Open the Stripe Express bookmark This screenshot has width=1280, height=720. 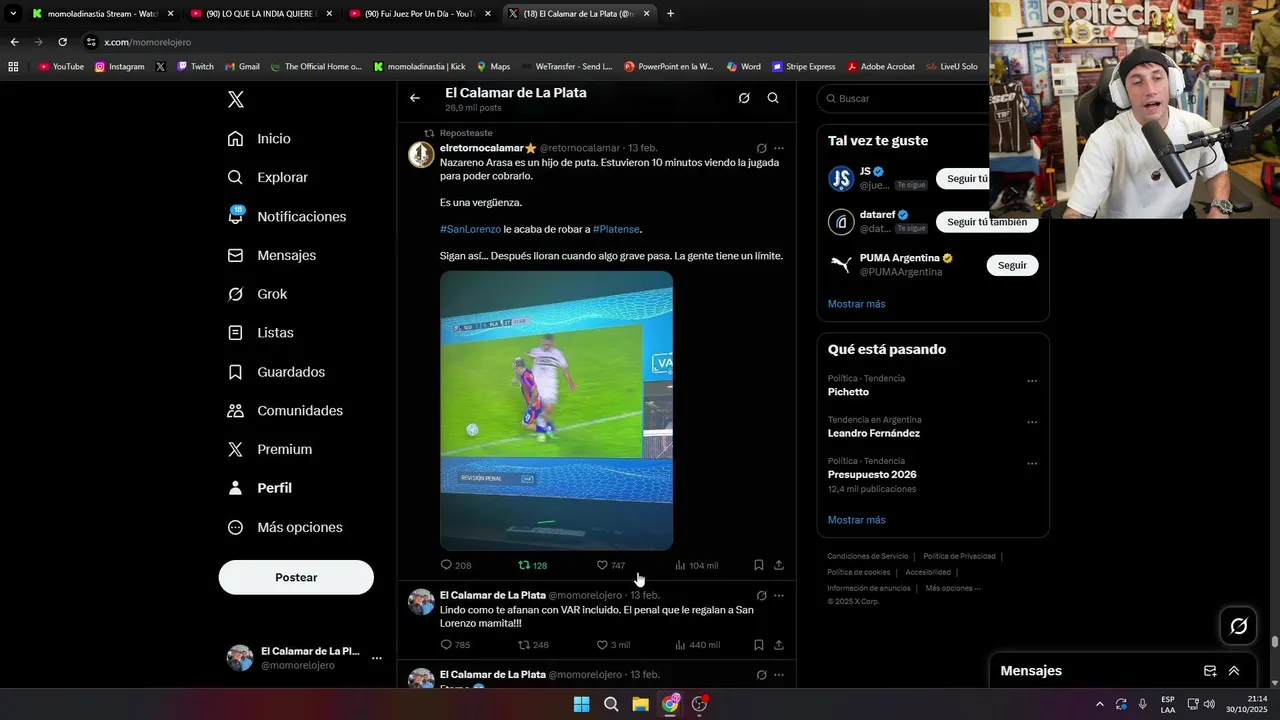click(803, 67)
